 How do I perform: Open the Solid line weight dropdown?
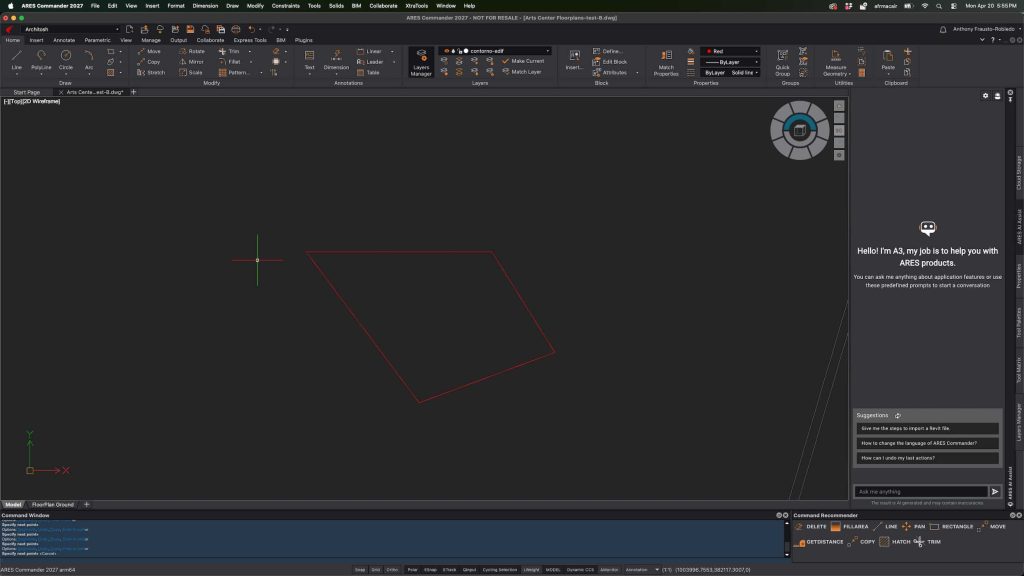[744, 72]
